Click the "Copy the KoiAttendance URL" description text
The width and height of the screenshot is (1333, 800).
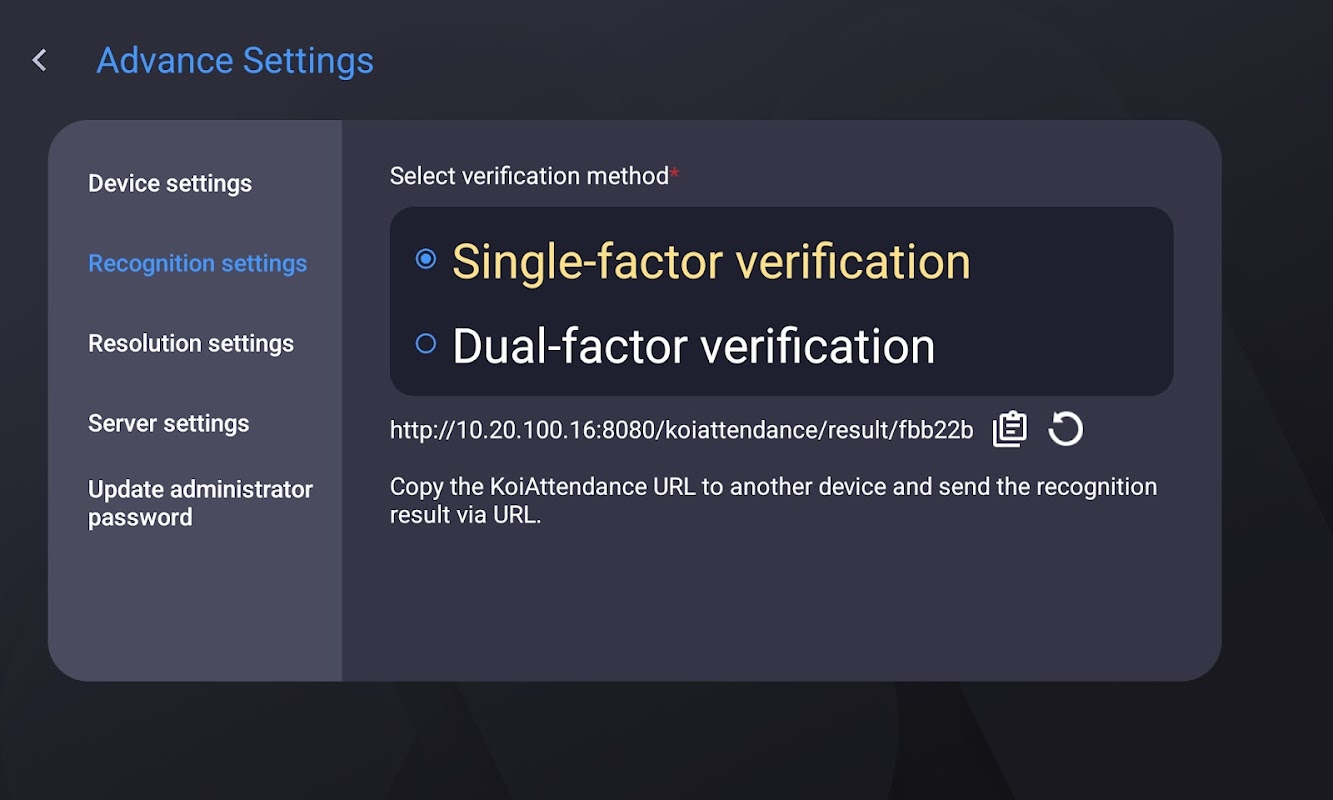coord(772,487)
